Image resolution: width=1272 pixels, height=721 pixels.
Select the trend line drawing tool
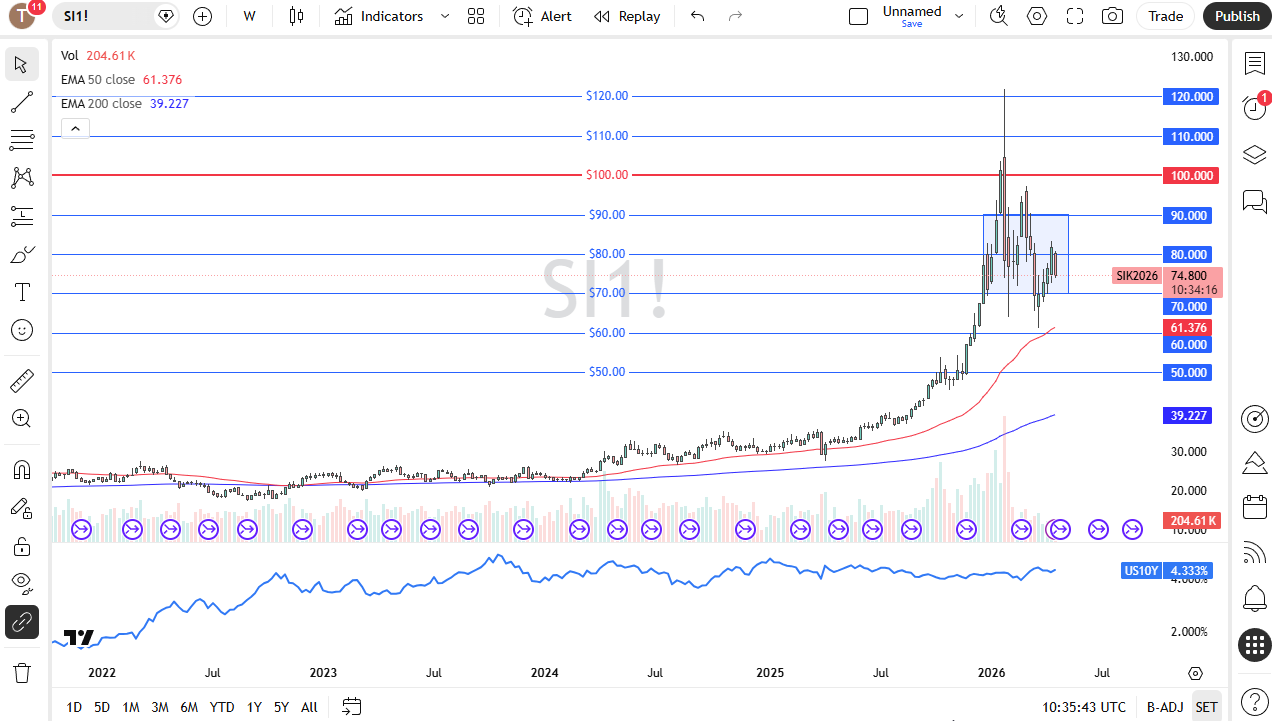click(21, 102)
